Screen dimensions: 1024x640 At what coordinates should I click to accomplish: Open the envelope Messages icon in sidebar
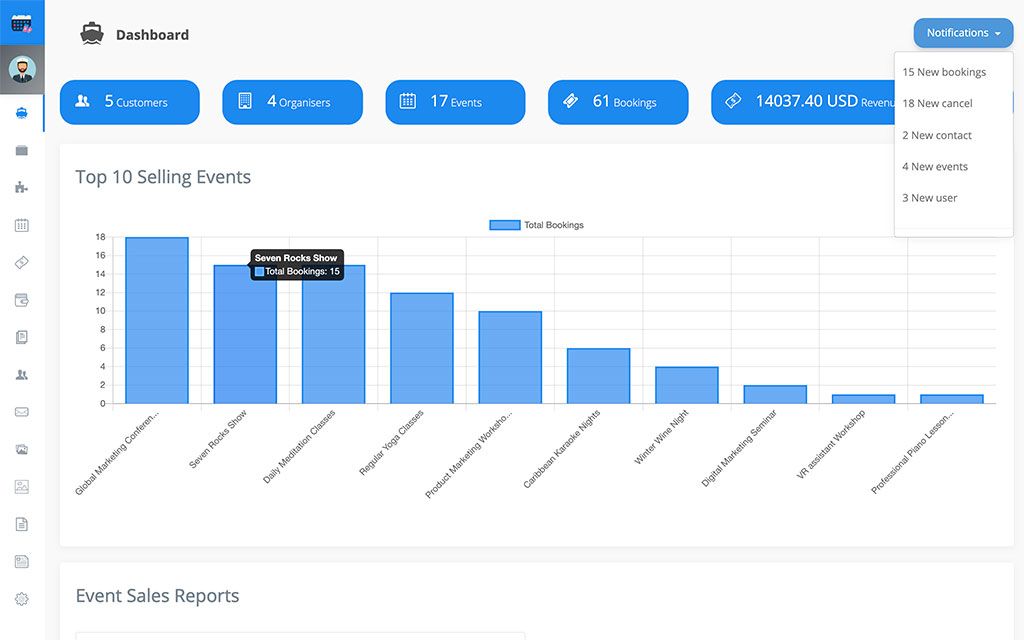click(x=22, y=411)
